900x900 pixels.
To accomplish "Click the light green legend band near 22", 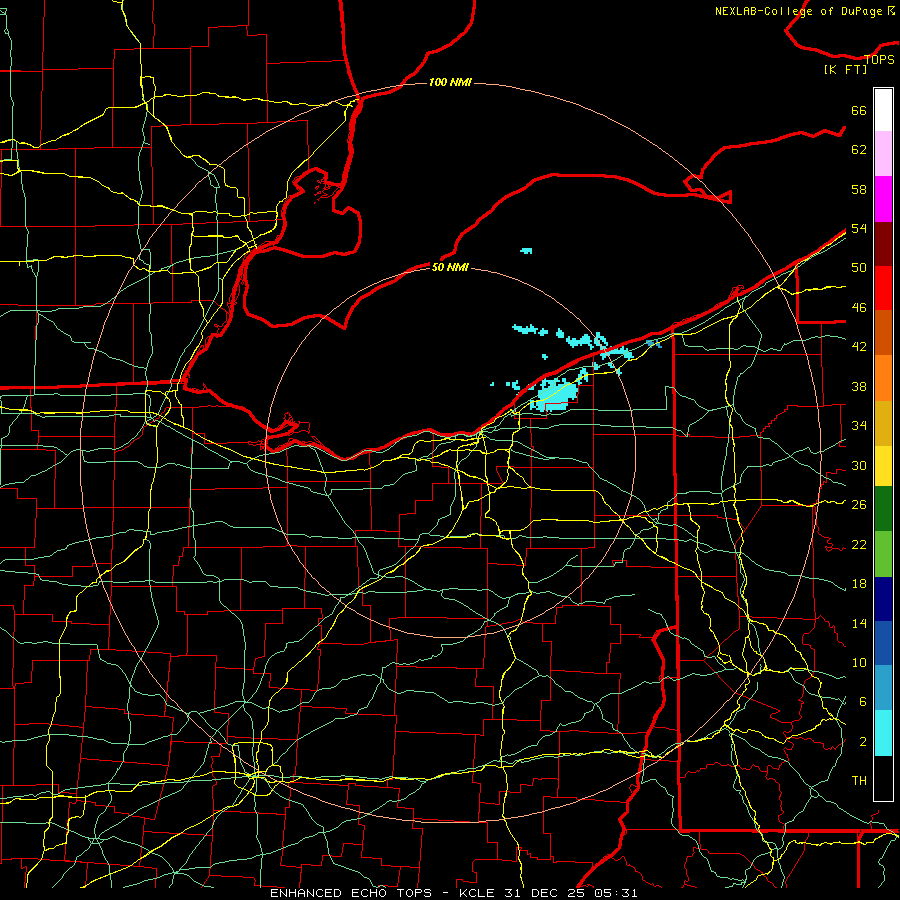I will pos(883,554).
